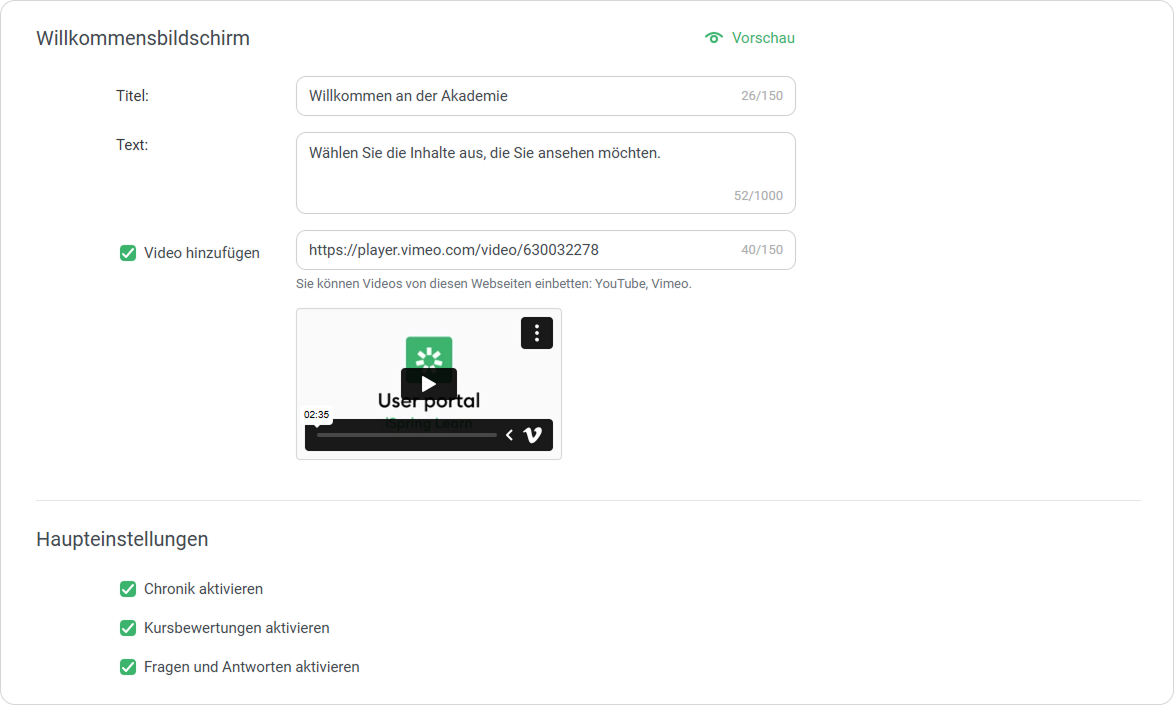Screen dimensions: 1174x705
Task: Turn off Fragen und Antworten aktivieren
Action: tap(128, 667)
